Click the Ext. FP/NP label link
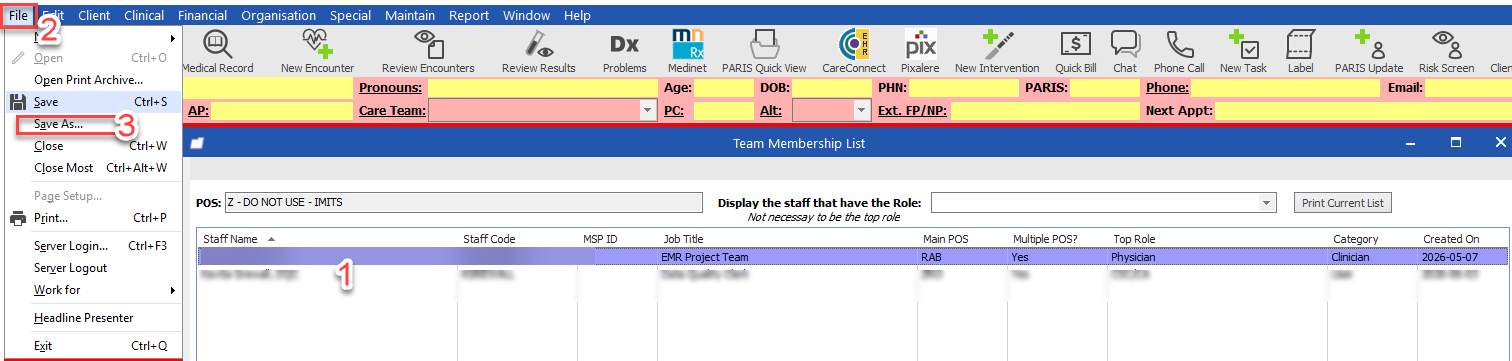 click(x=912, y=111)
